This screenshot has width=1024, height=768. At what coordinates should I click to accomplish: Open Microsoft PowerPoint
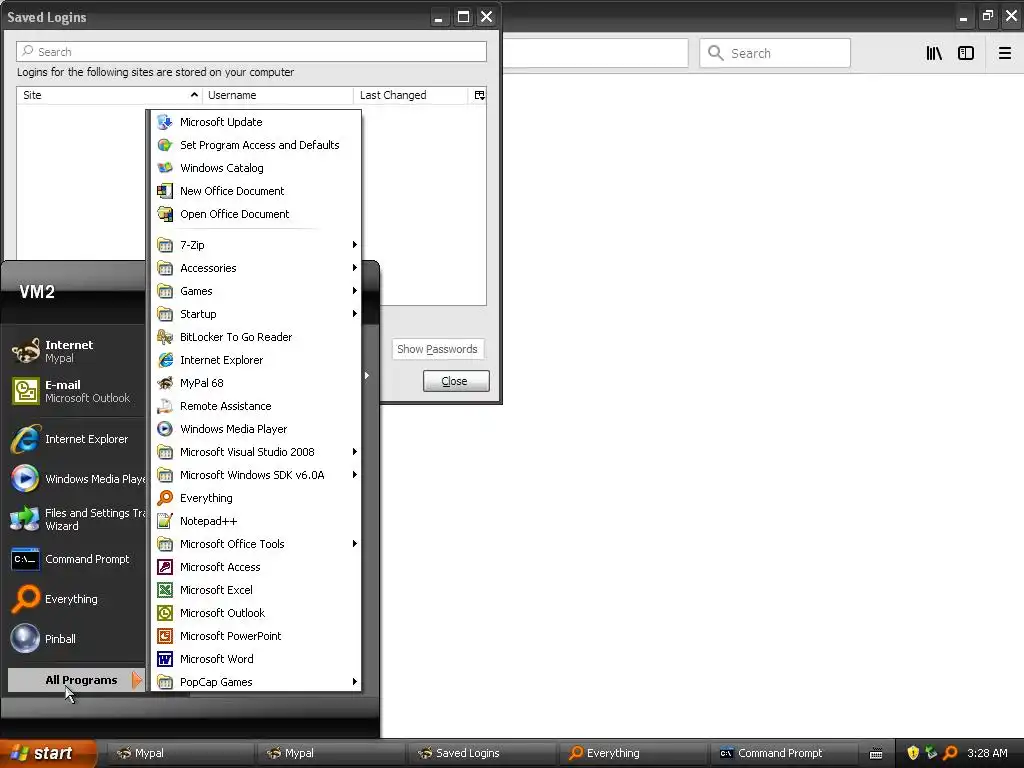[x=256, y=635]
